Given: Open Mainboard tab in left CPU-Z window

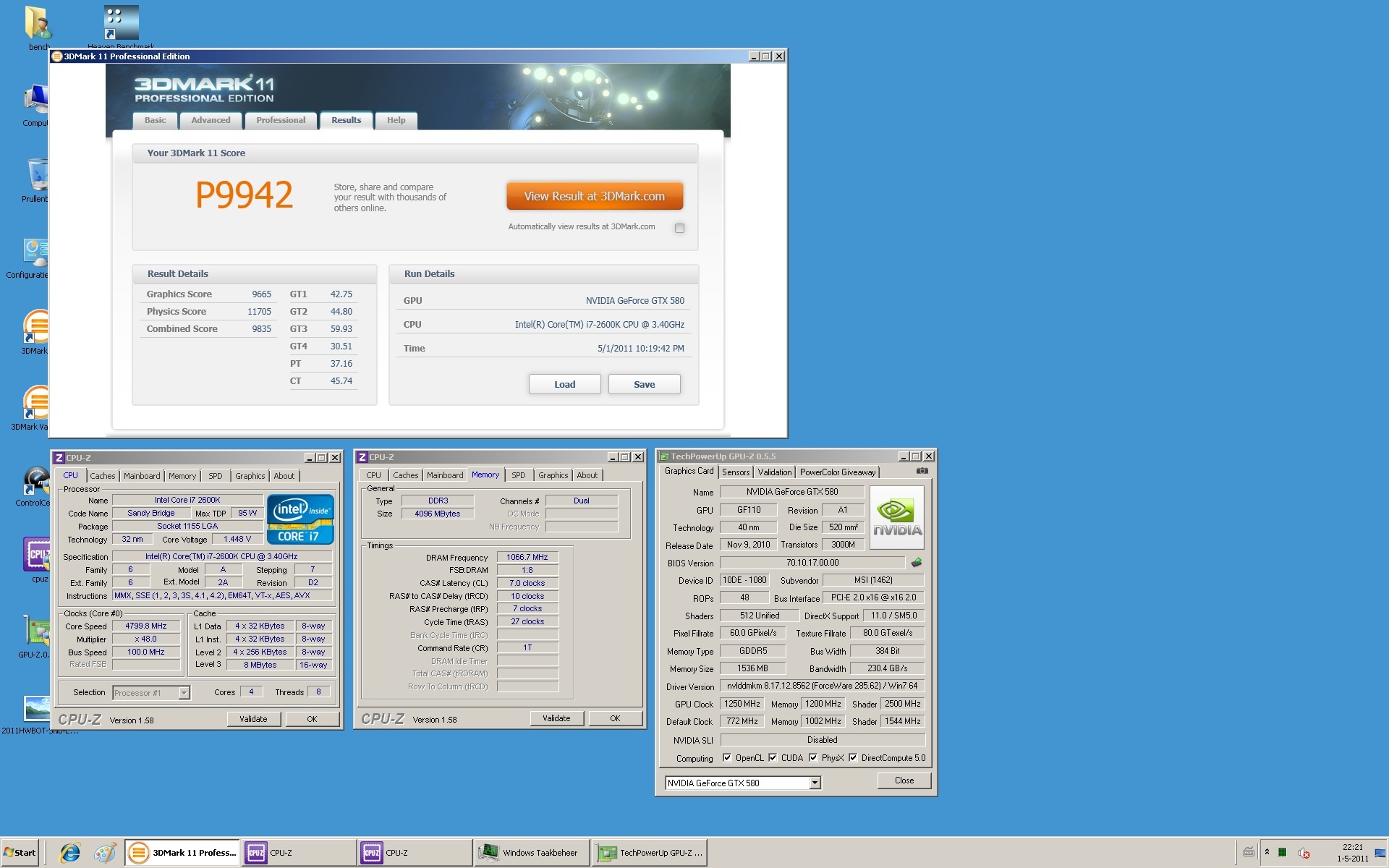Looking at the screenshot, I should (142, 476).
